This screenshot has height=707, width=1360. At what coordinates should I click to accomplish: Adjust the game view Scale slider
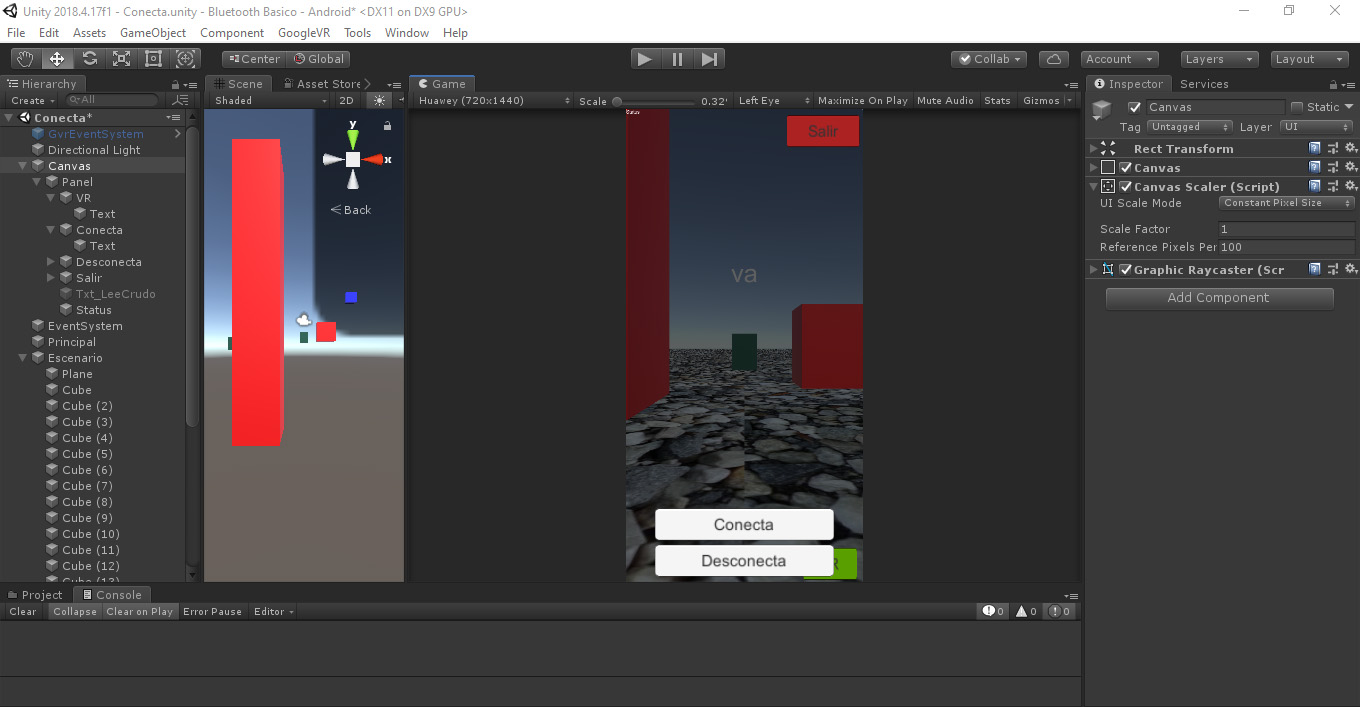(617, 101)
